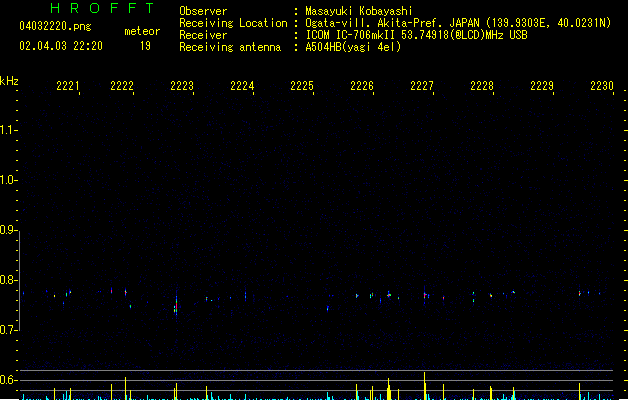629x400 pixels.
Task: Click the date stamp 02.04.03 22:20
Action: pos(61,46)
